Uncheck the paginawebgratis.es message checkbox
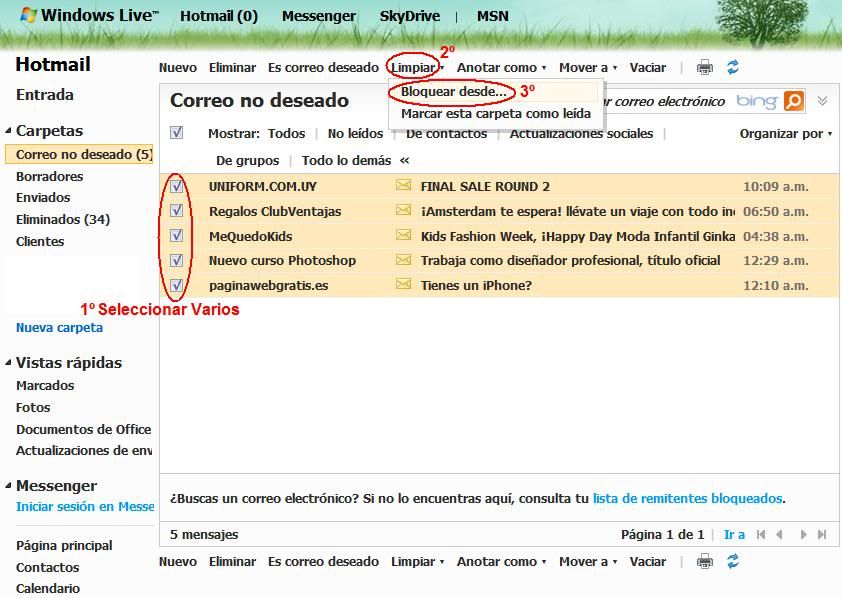 click(177, 285)
